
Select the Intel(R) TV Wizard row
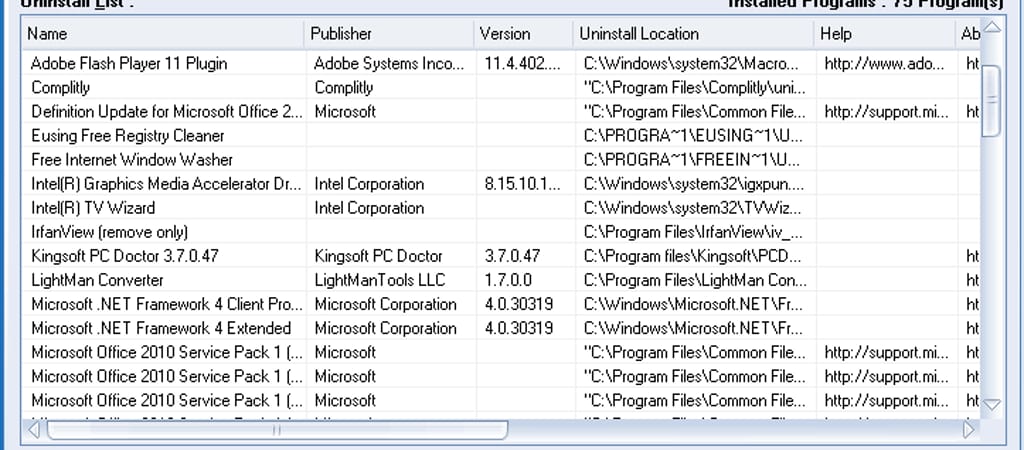coord(93,208)
